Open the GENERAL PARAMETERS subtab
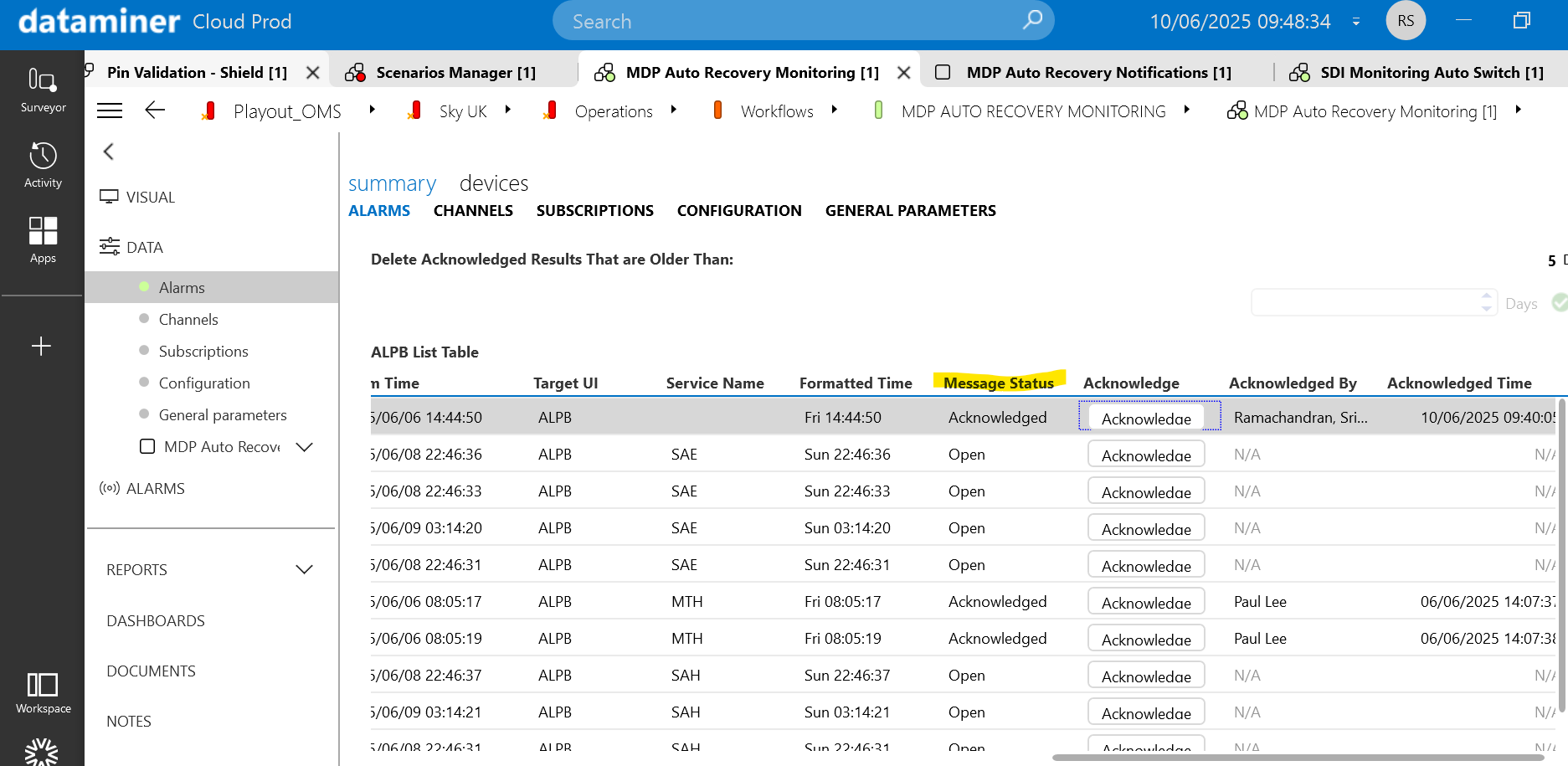The width and height of the screenshot is (1568, 766). (911, 211)
